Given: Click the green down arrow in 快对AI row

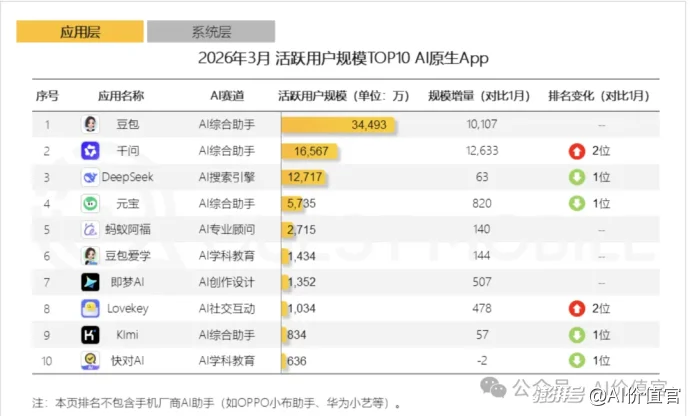Looking at the screenshot, I should tap(577, 361).
